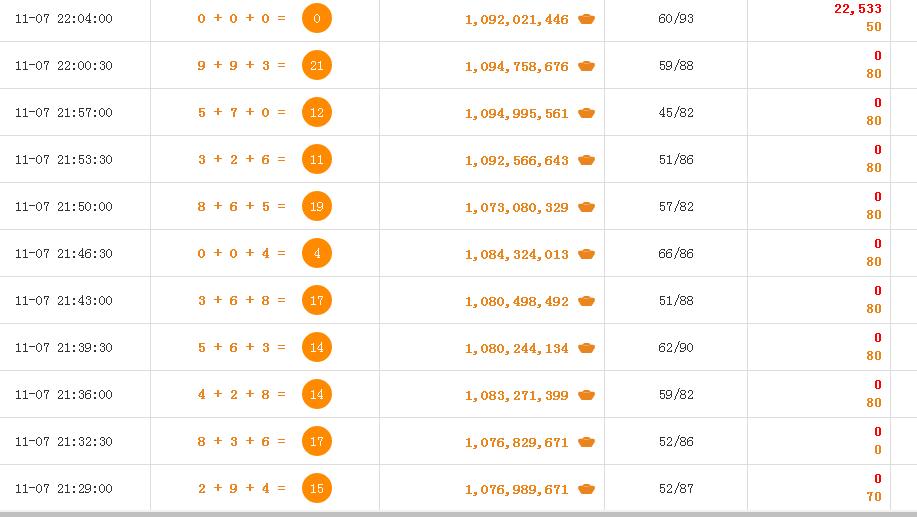
Task: Click horizontal scrollbar at page bottom
Action: 458,515
